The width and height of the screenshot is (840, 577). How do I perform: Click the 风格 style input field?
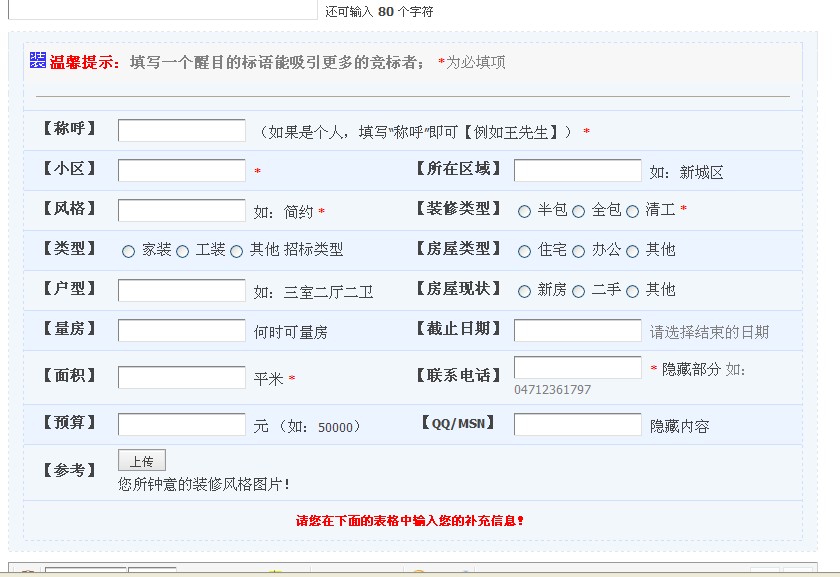pyautogui.click(x=182, y=211)
